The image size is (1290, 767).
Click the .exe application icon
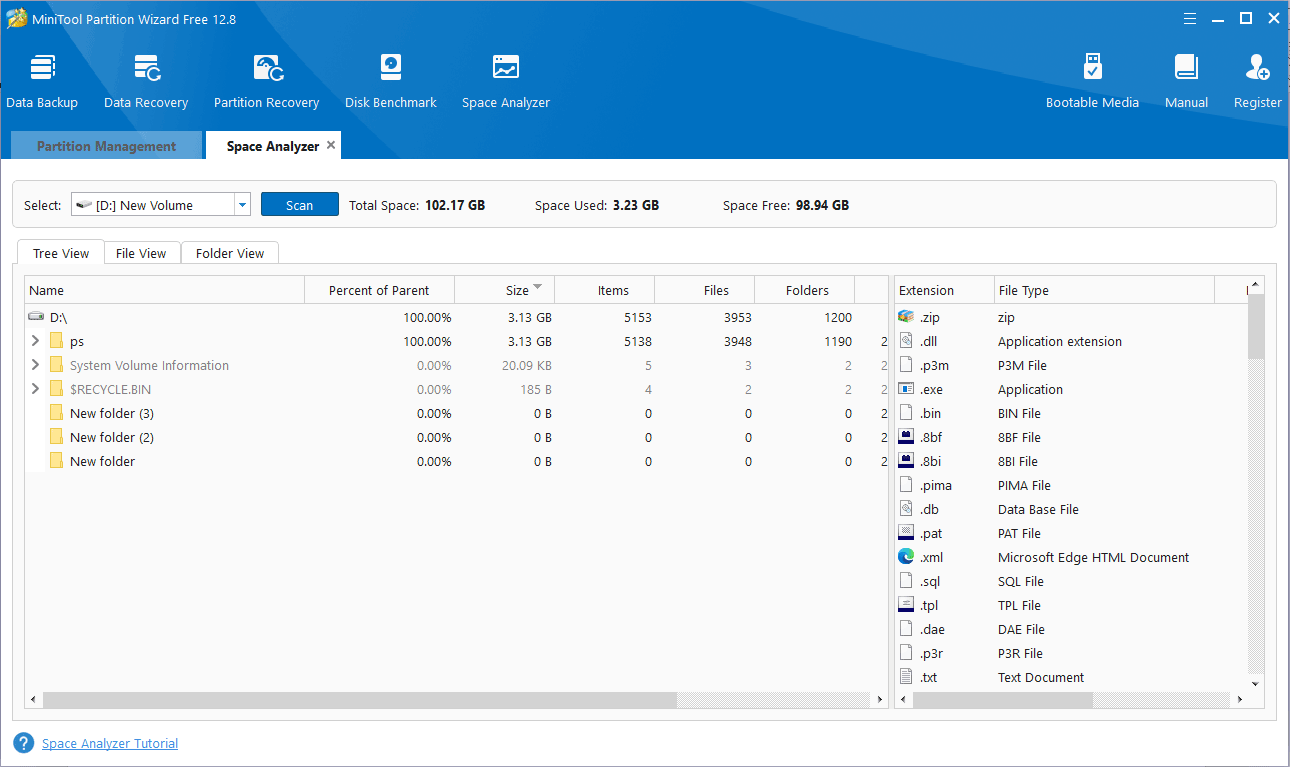(x=906, y=389)
